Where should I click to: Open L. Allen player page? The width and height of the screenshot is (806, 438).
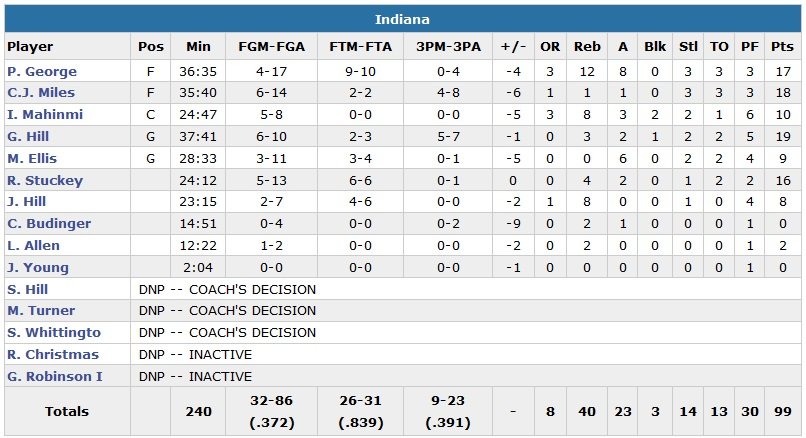(33, 246)
